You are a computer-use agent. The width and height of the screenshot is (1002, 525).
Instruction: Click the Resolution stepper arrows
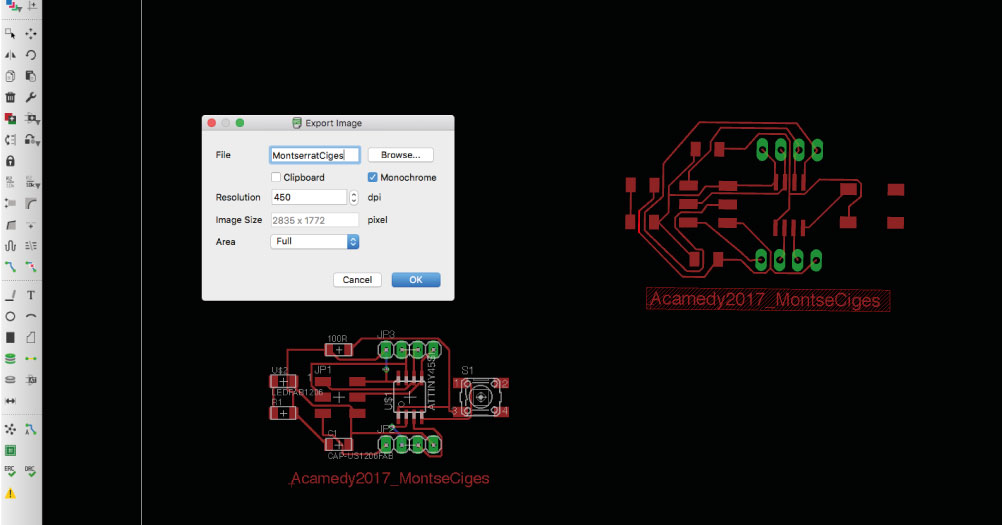click(354, 197)
